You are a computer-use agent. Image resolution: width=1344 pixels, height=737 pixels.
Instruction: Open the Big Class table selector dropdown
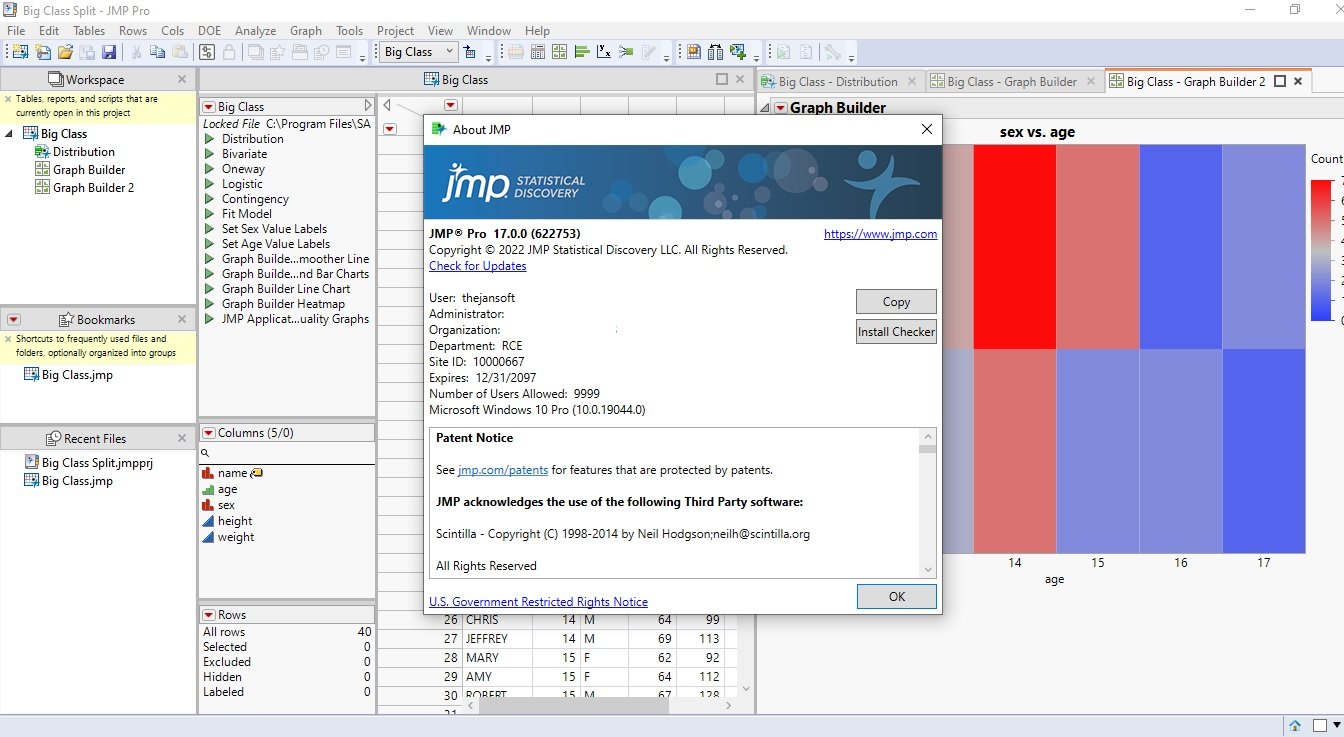pos(420,52)
